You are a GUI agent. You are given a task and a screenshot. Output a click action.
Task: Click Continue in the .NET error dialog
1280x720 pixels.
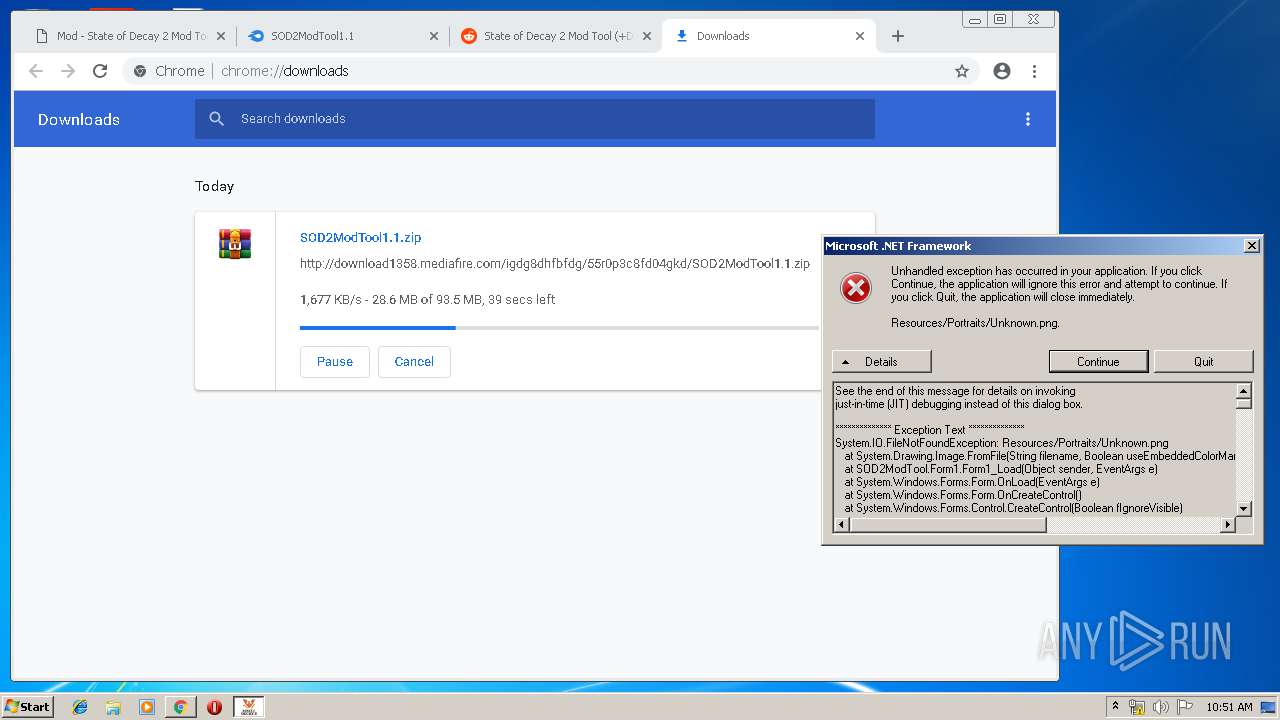tap(1098, 362)
